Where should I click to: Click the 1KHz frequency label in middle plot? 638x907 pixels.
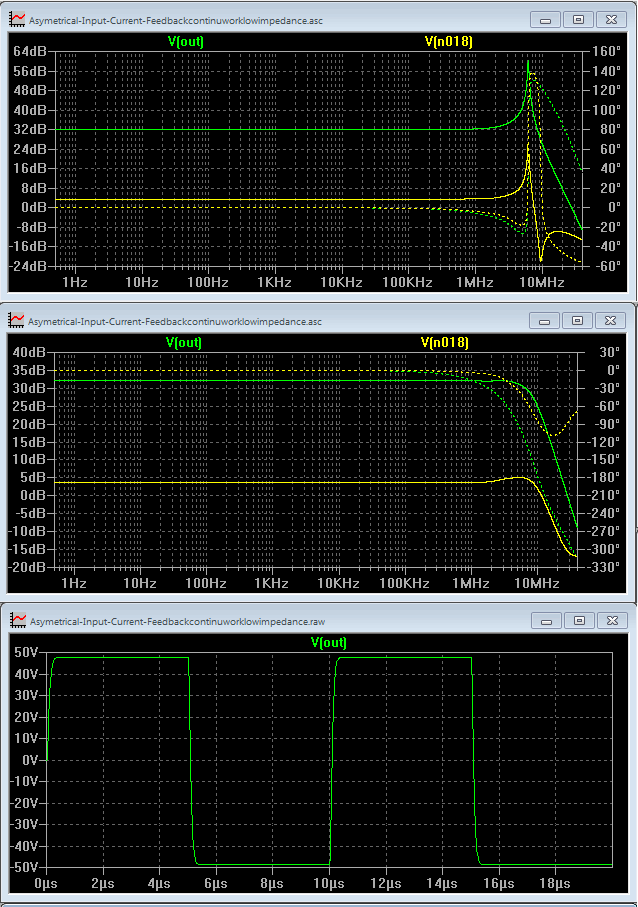271,583
